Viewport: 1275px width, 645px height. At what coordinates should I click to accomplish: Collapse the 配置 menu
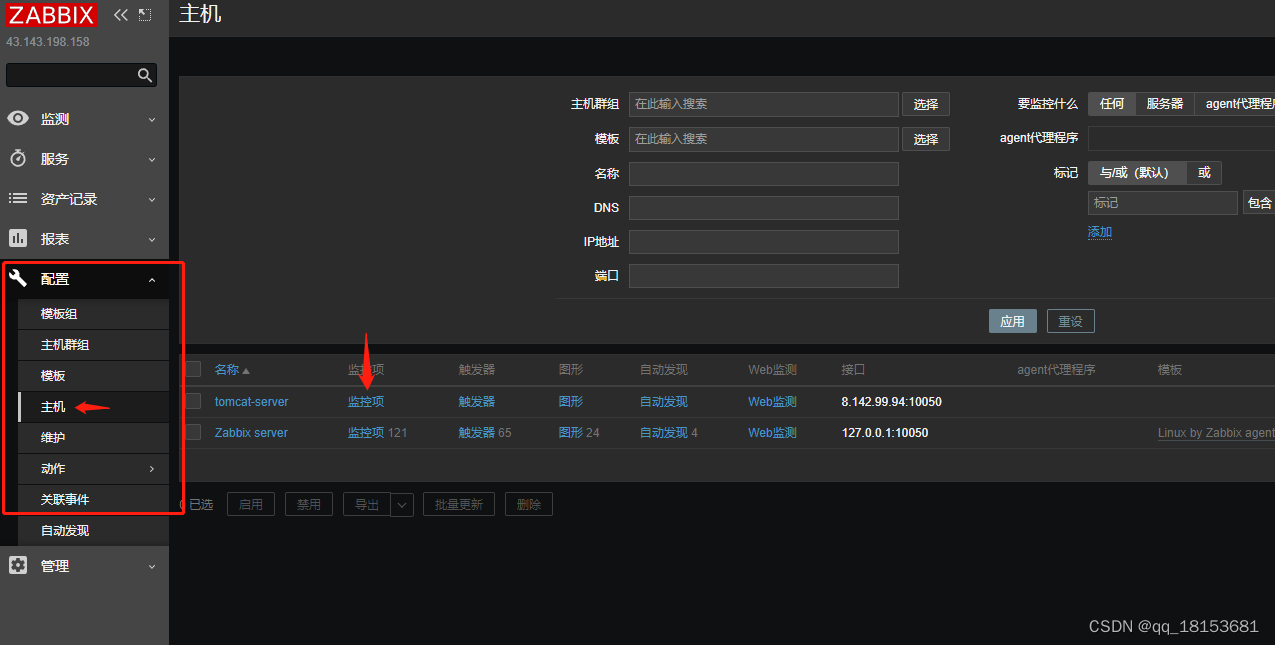click(152, 280)
